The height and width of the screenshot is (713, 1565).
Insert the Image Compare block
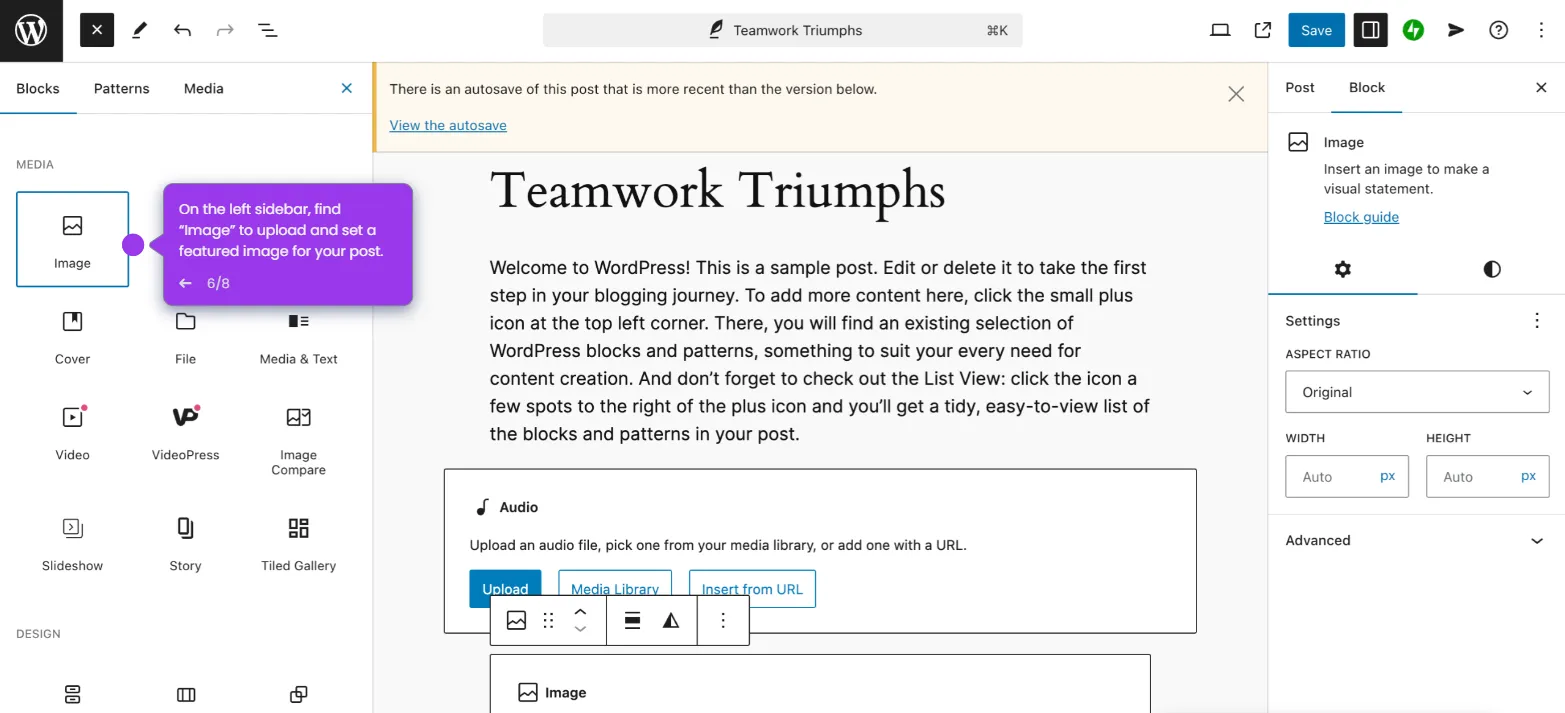298,440
